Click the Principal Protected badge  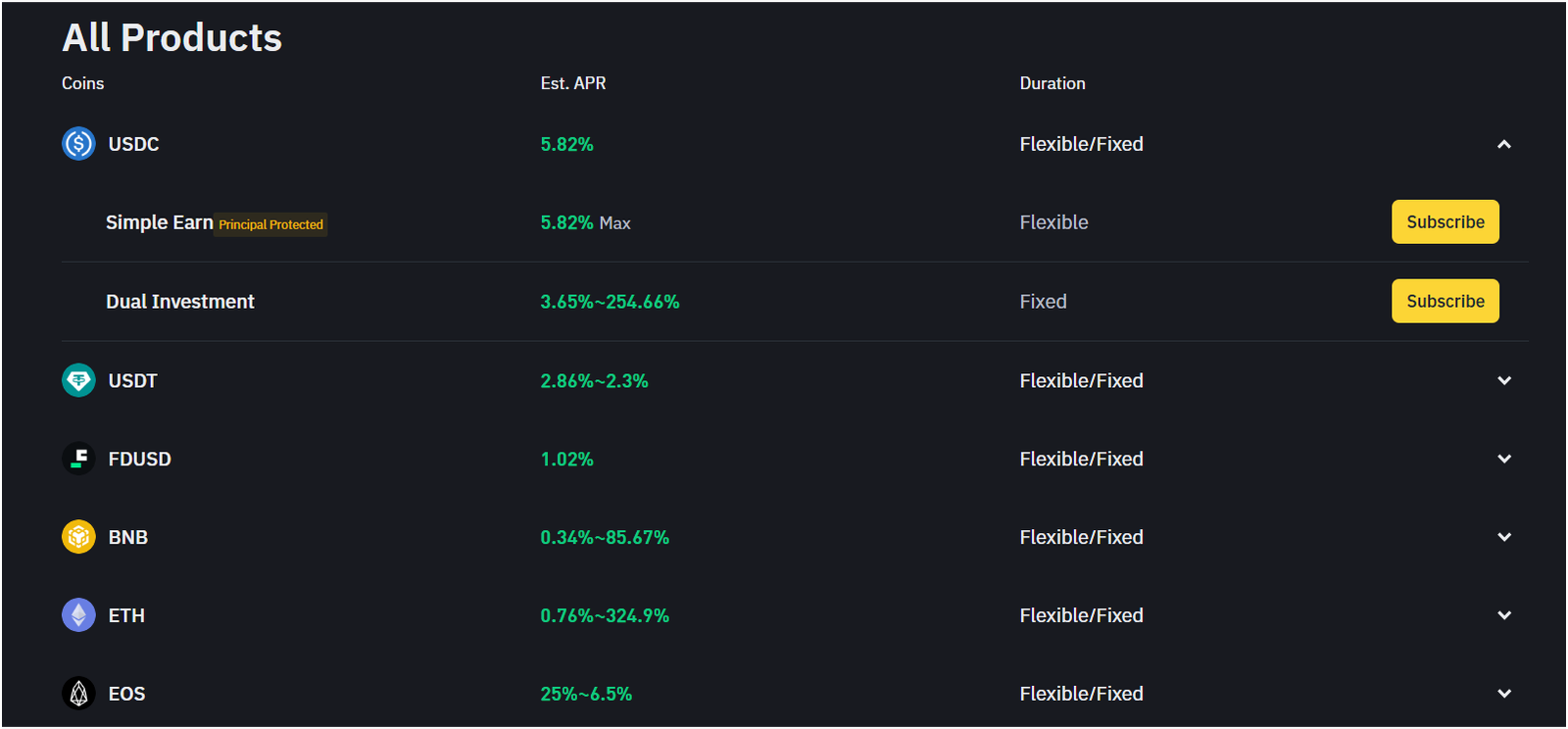click(x=270, y=224)
